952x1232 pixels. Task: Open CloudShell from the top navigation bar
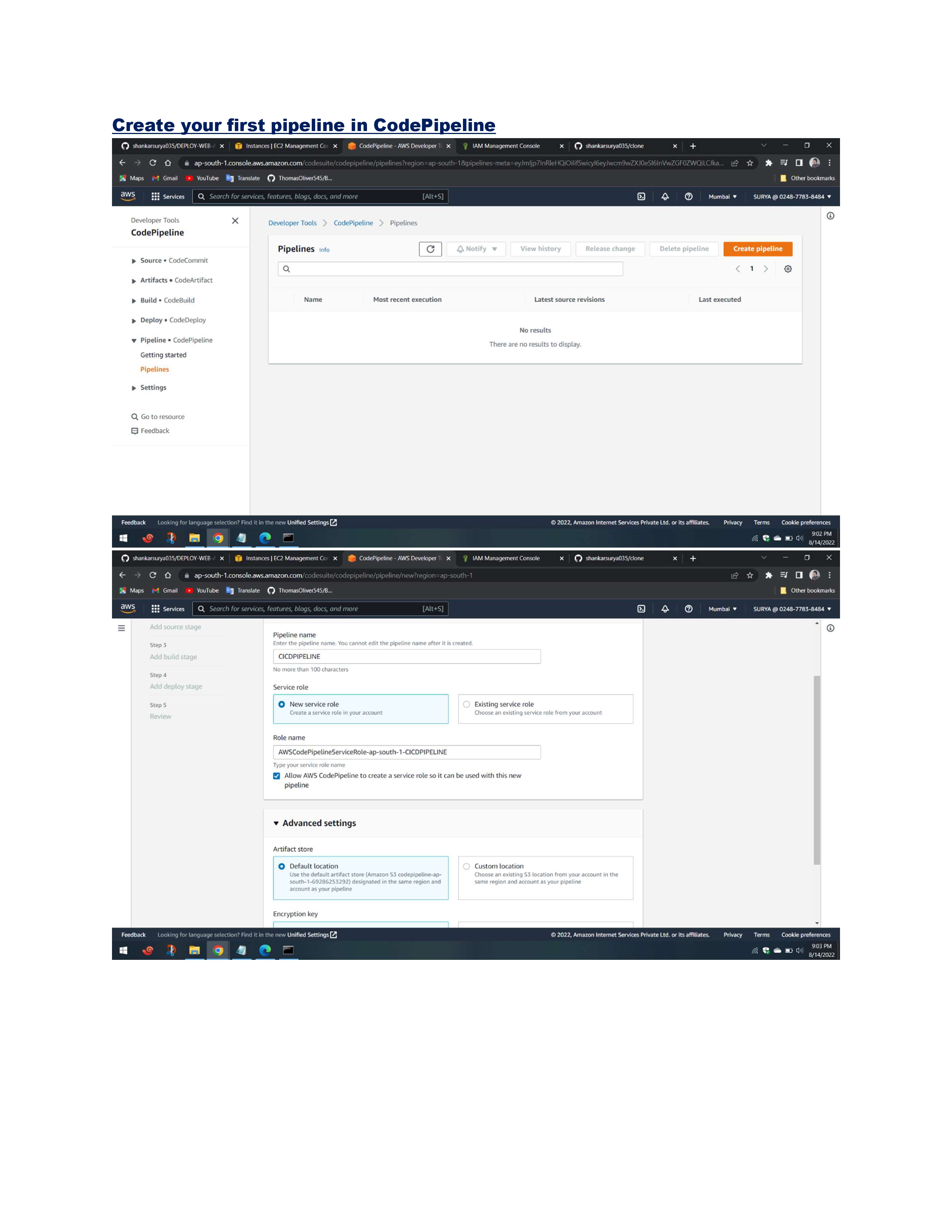click(641, 196)
